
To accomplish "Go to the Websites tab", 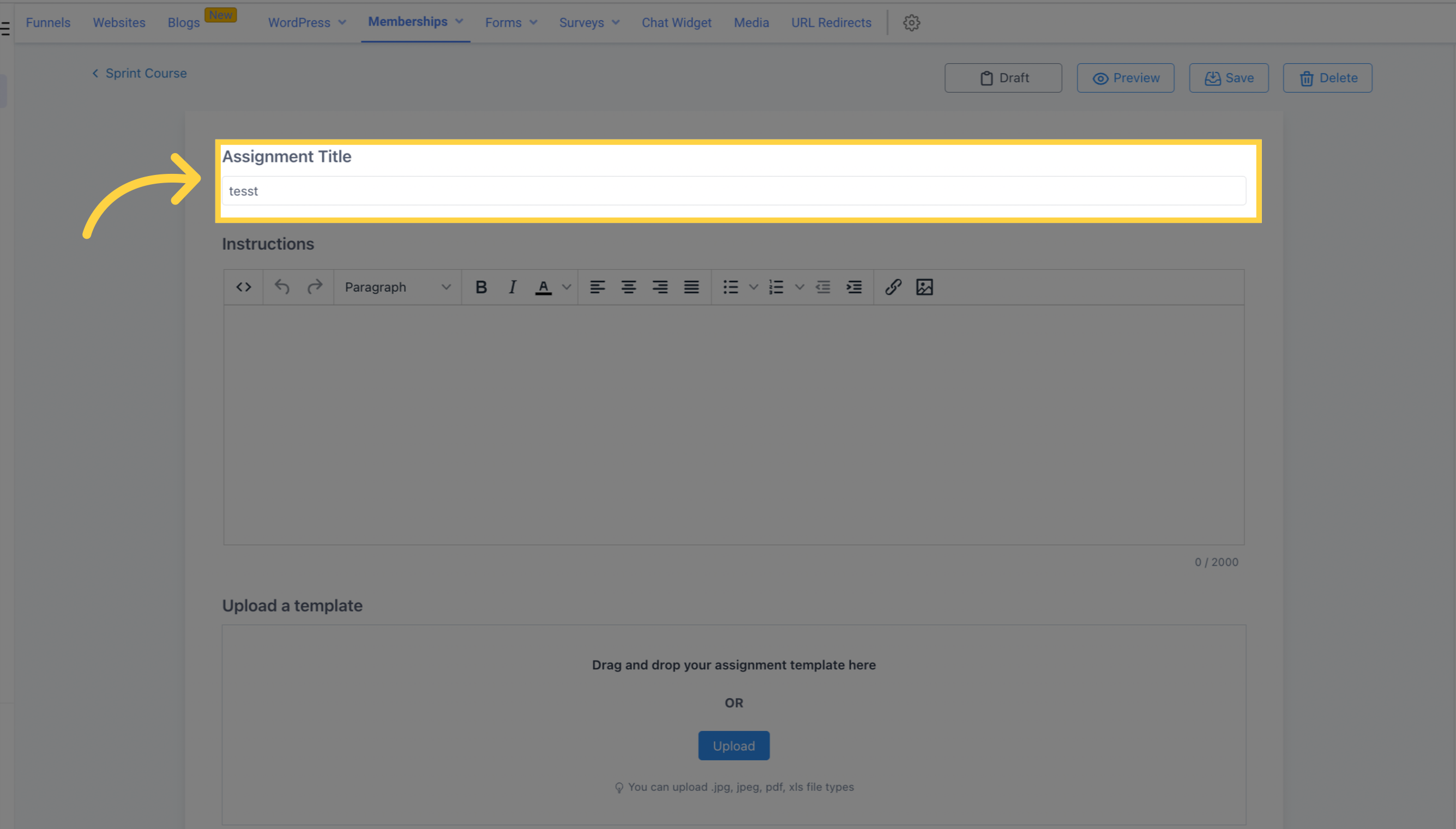I will tap(119, 23).
